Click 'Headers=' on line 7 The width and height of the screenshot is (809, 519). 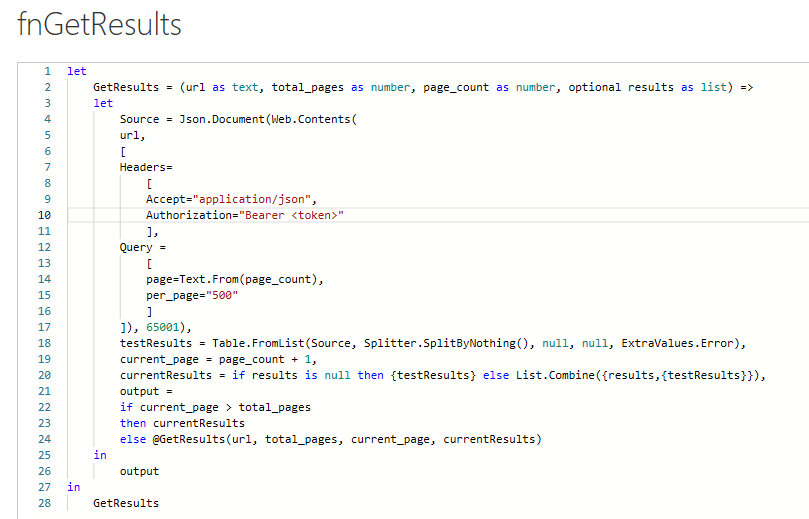click(x=146, y=167)
